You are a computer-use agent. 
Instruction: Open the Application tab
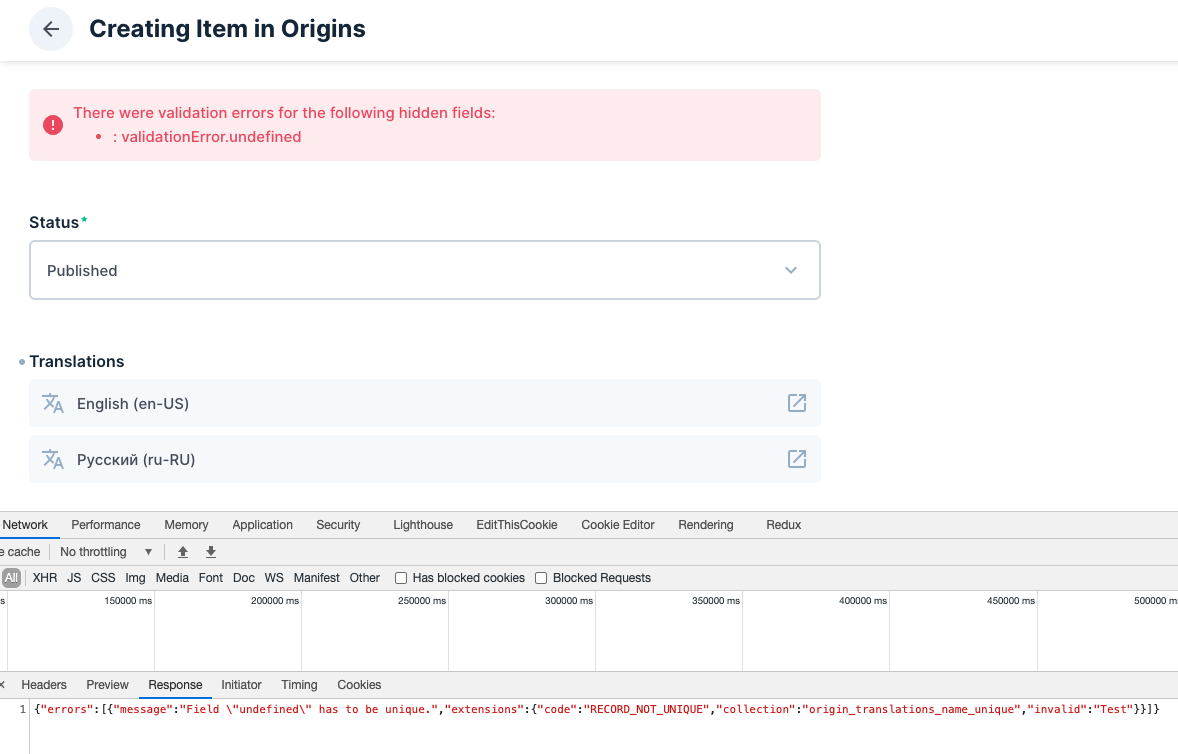tap(262, 525)
